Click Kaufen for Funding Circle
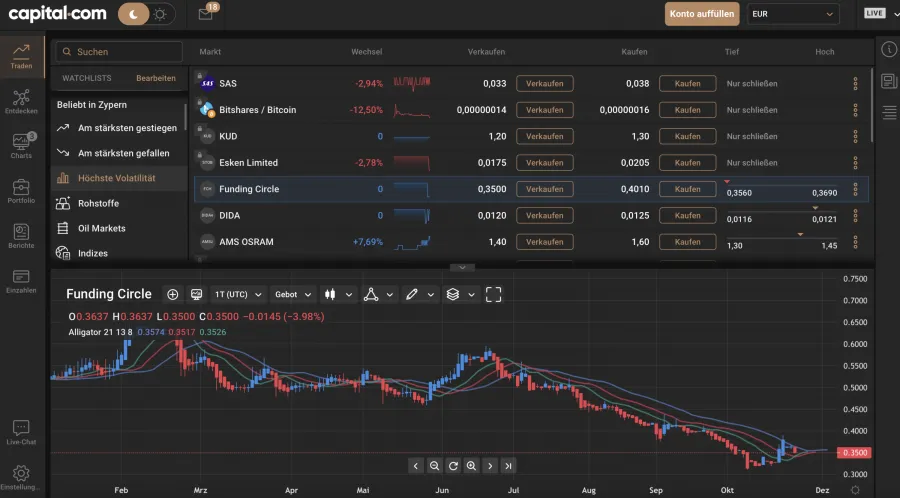 [x=688, y=189]
